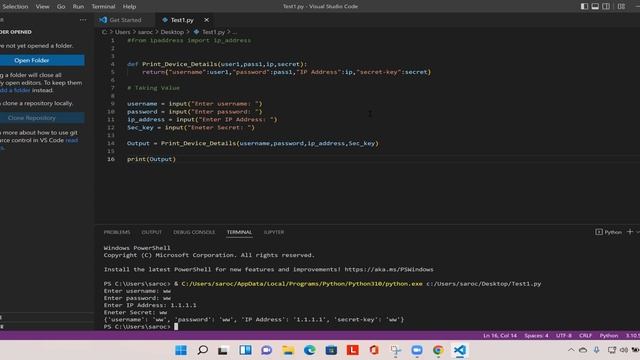Click the microphone tray icon
640x360 pixels.
(596, 350)
